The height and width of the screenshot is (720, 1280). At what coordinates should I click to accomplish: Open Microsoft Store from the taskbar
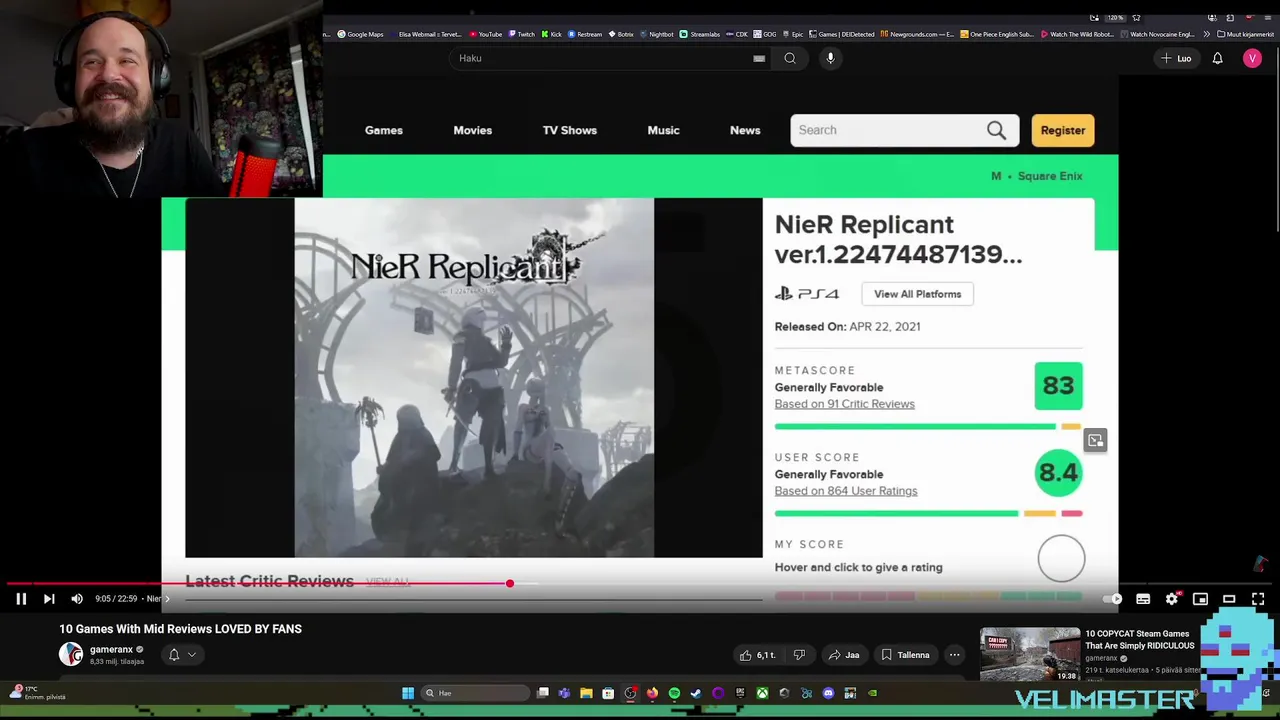(x=608, y=693)
